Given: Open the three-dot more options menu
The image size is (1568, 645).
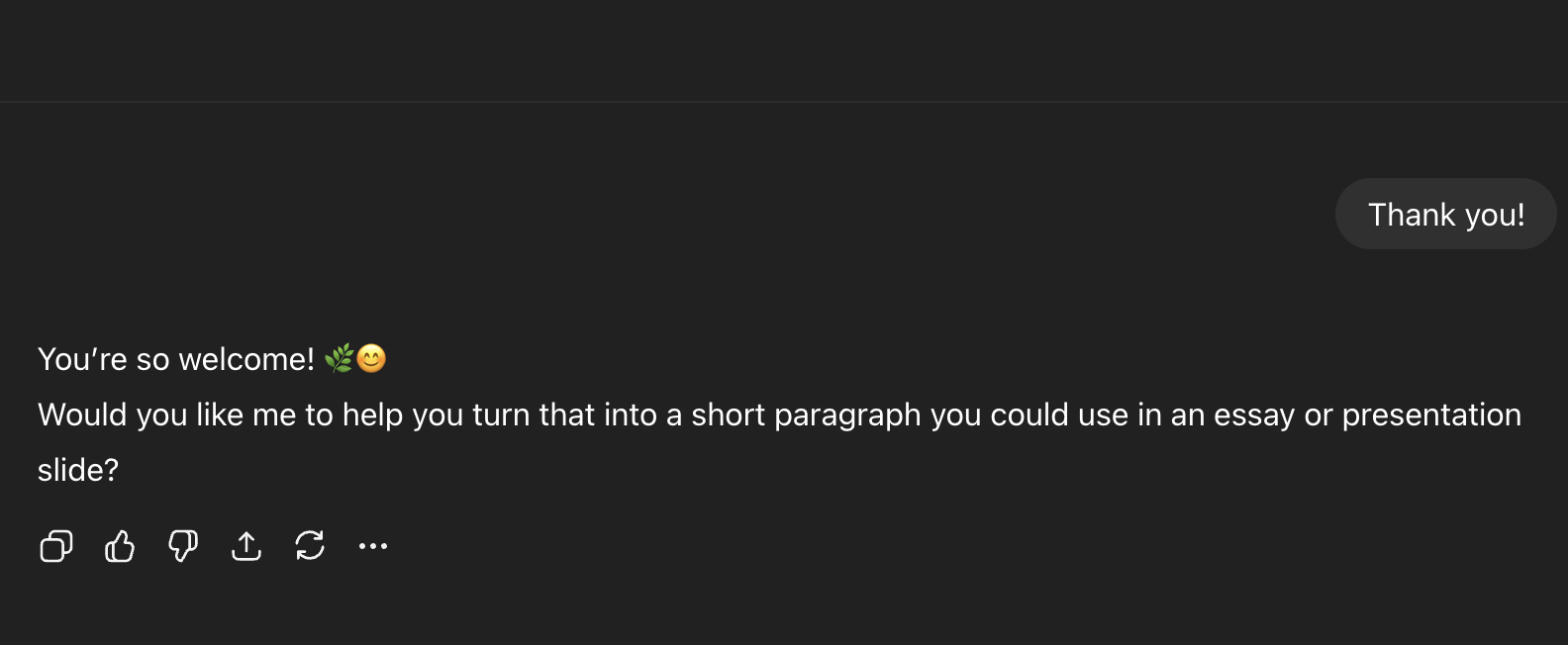Looking at the screenshot, I should point(373,546).
